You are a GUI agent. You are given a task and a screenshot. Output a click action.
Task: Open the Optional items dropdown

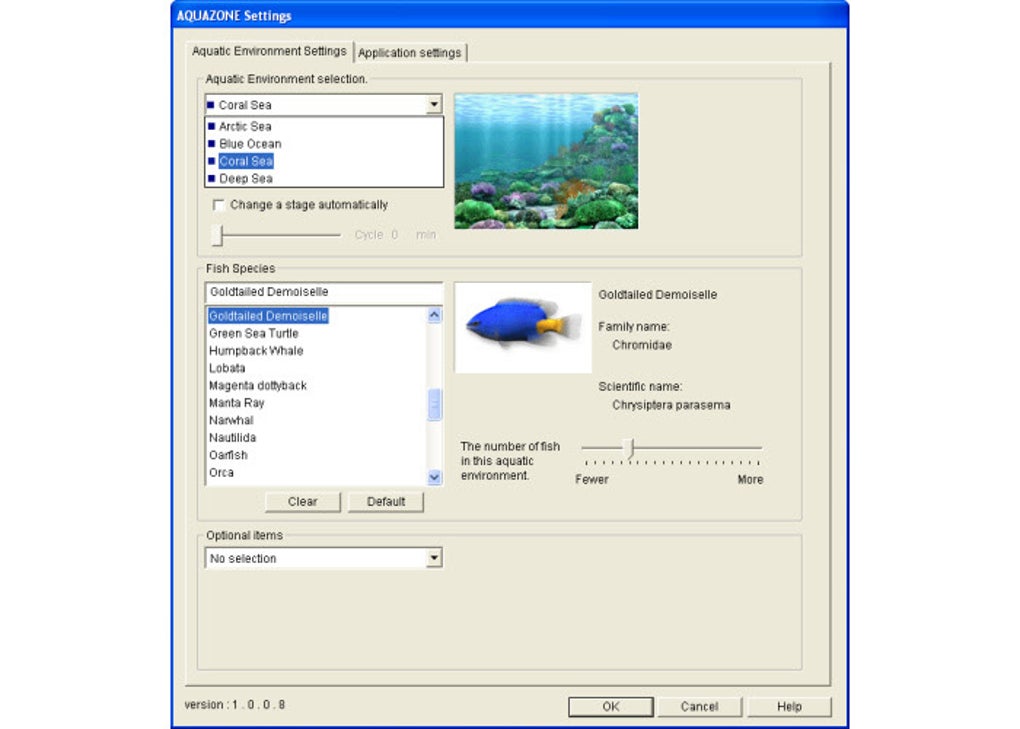434,558
